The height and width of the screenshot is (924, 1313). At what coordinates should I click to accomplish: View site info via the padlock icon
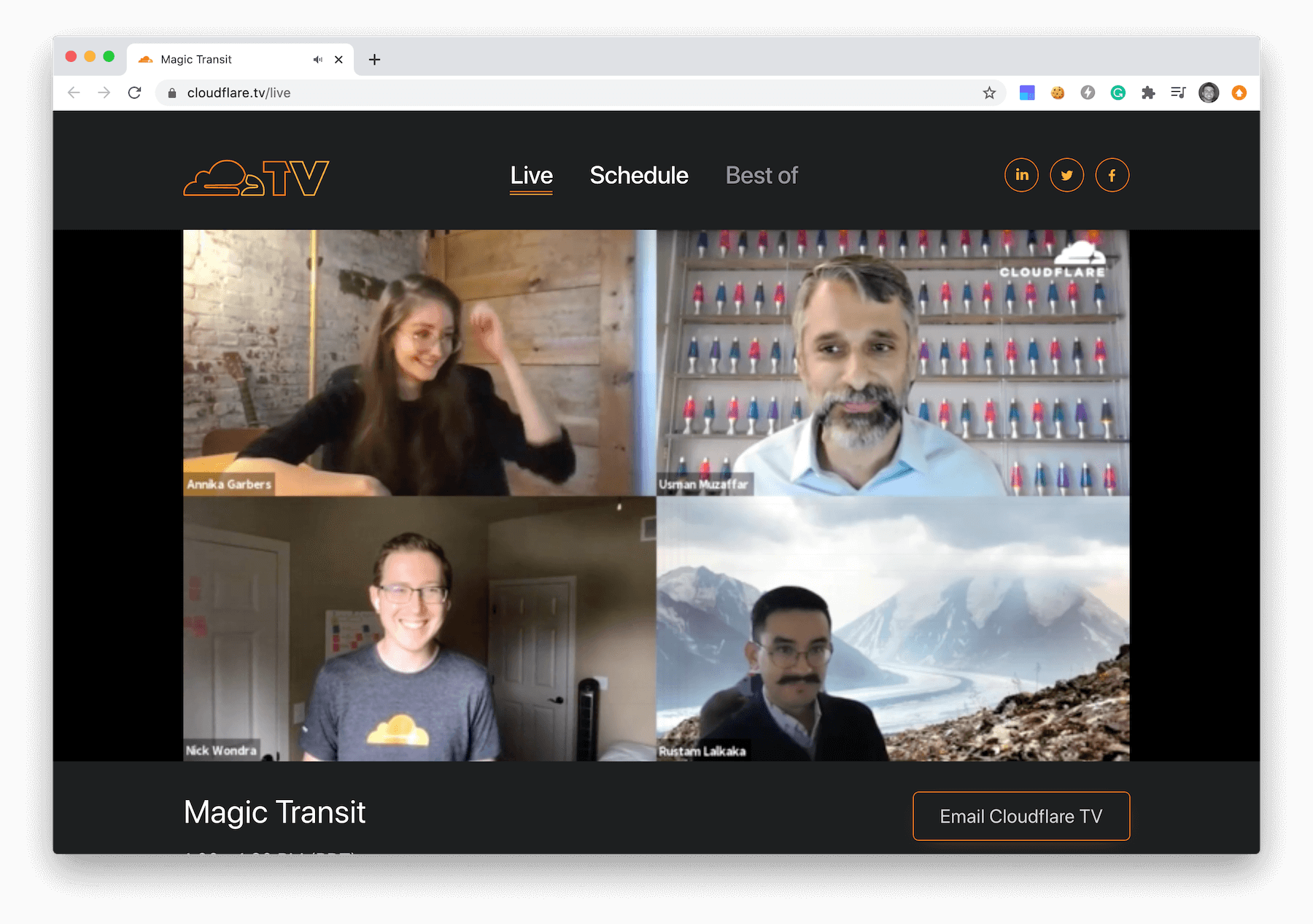point(172,93)
